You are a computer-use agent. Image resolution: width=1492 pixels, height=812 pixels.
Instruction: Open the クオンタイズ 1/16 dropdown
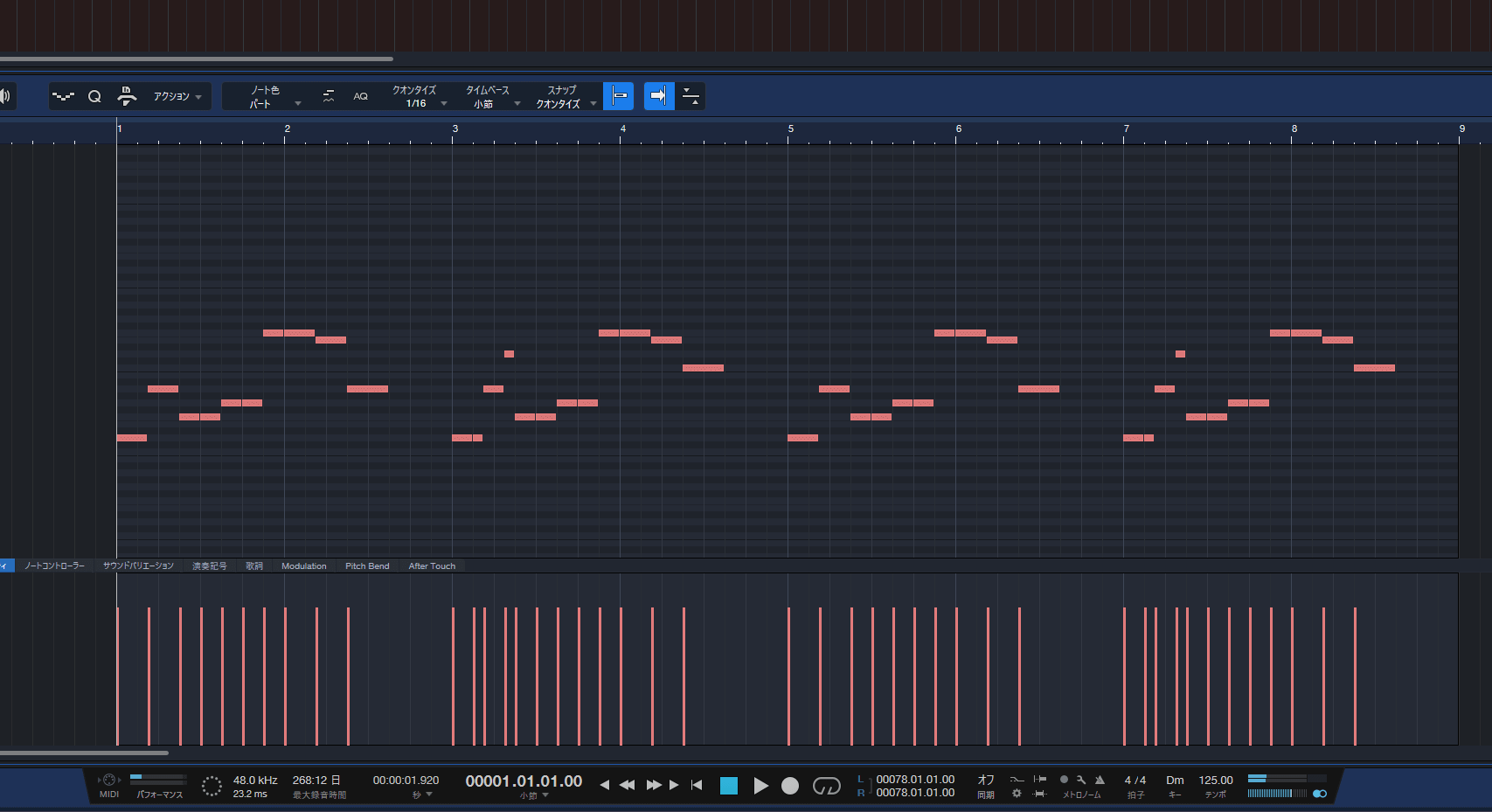419,96
